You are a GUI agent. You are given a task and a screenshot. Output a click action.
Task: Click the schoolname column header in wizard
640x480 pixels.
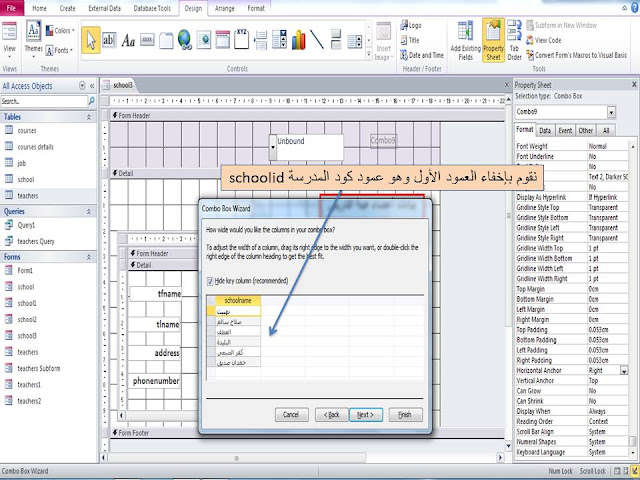point(238,300)
